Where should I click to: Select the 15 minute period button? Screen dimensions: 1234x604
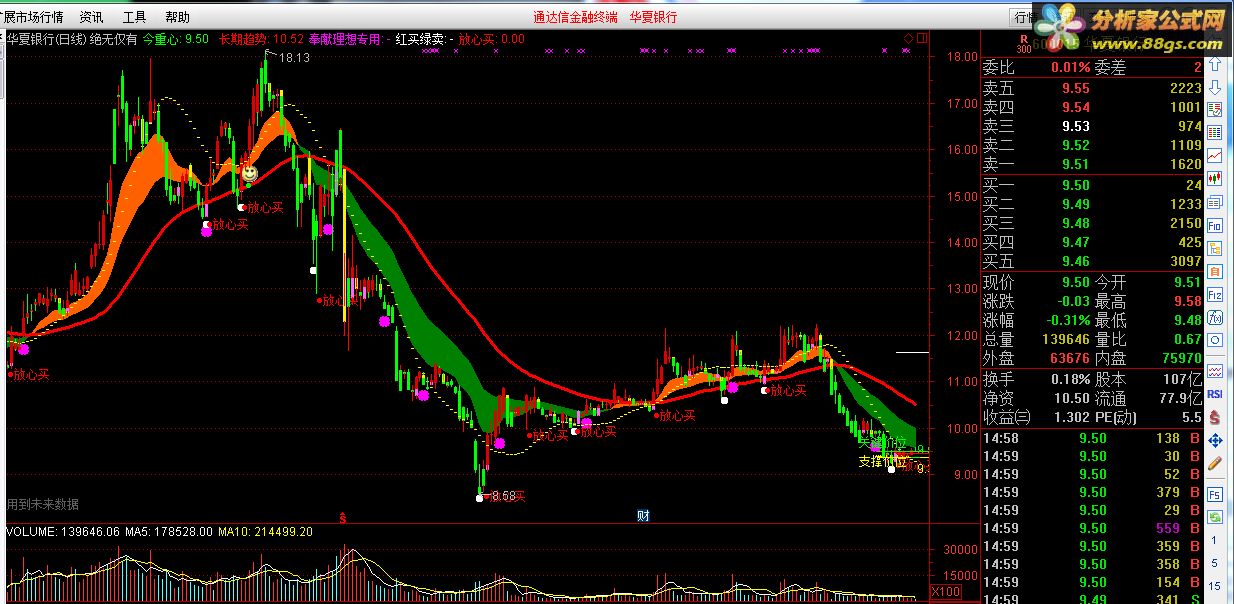(1215, 586)
